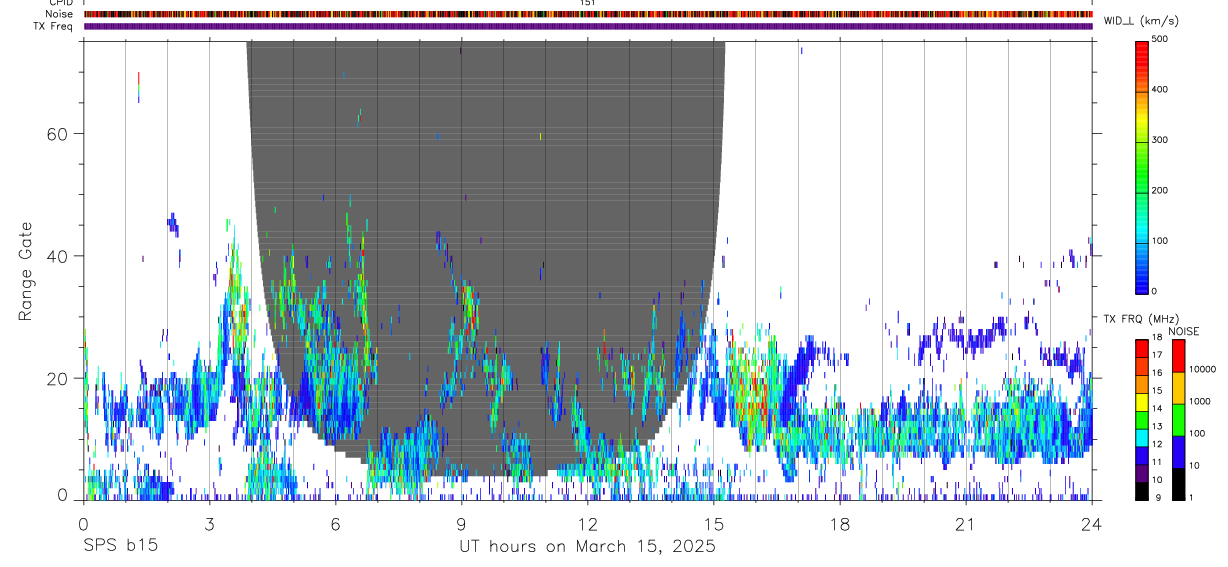Click the red segment of the TX FRQ legend
Viewport: 1228px width, 567px height.
1141,347
